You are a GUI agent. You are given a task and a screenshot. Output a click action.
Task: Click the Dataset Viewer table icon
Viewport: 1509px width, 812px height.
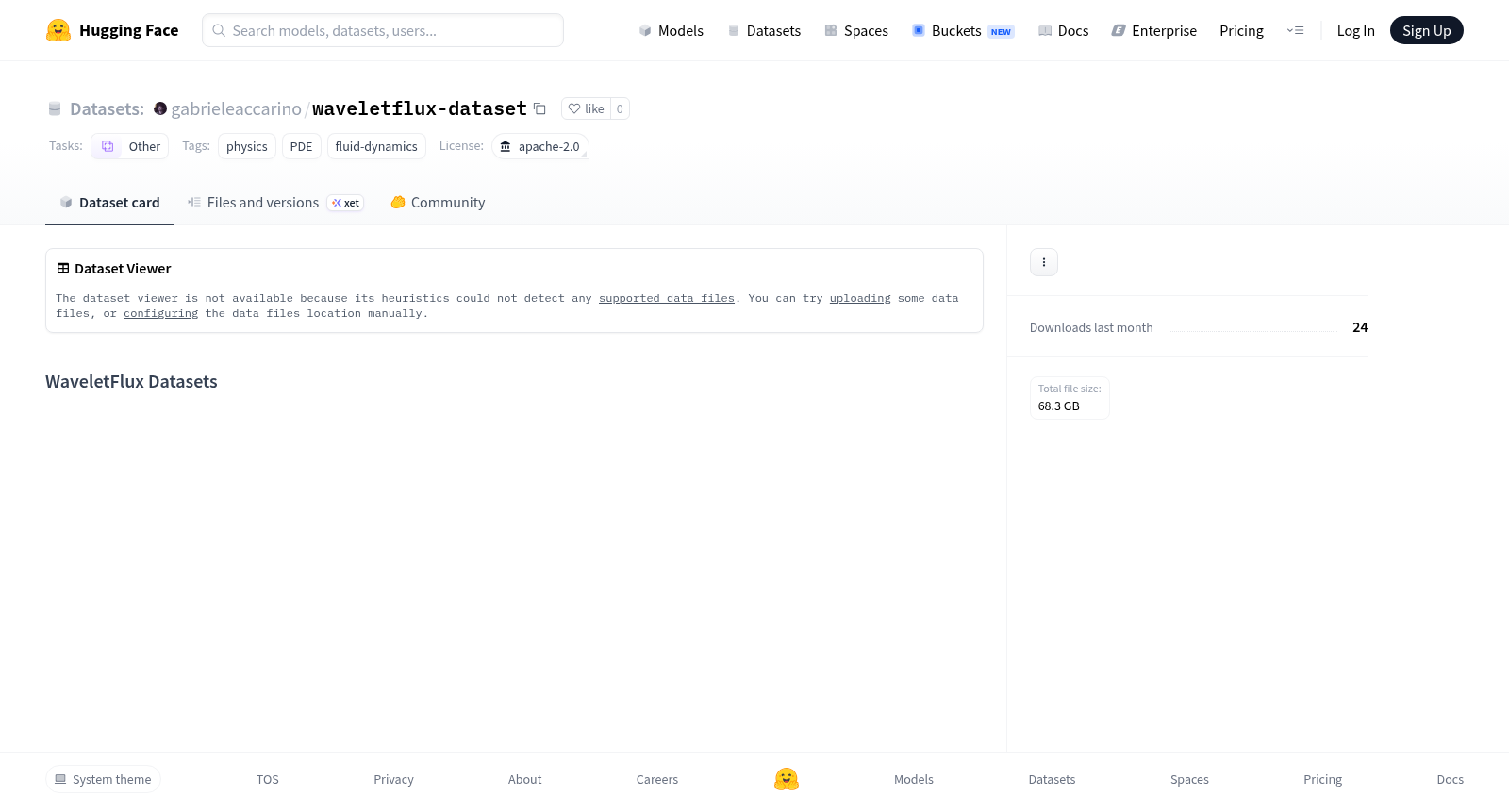click(63, 269)
